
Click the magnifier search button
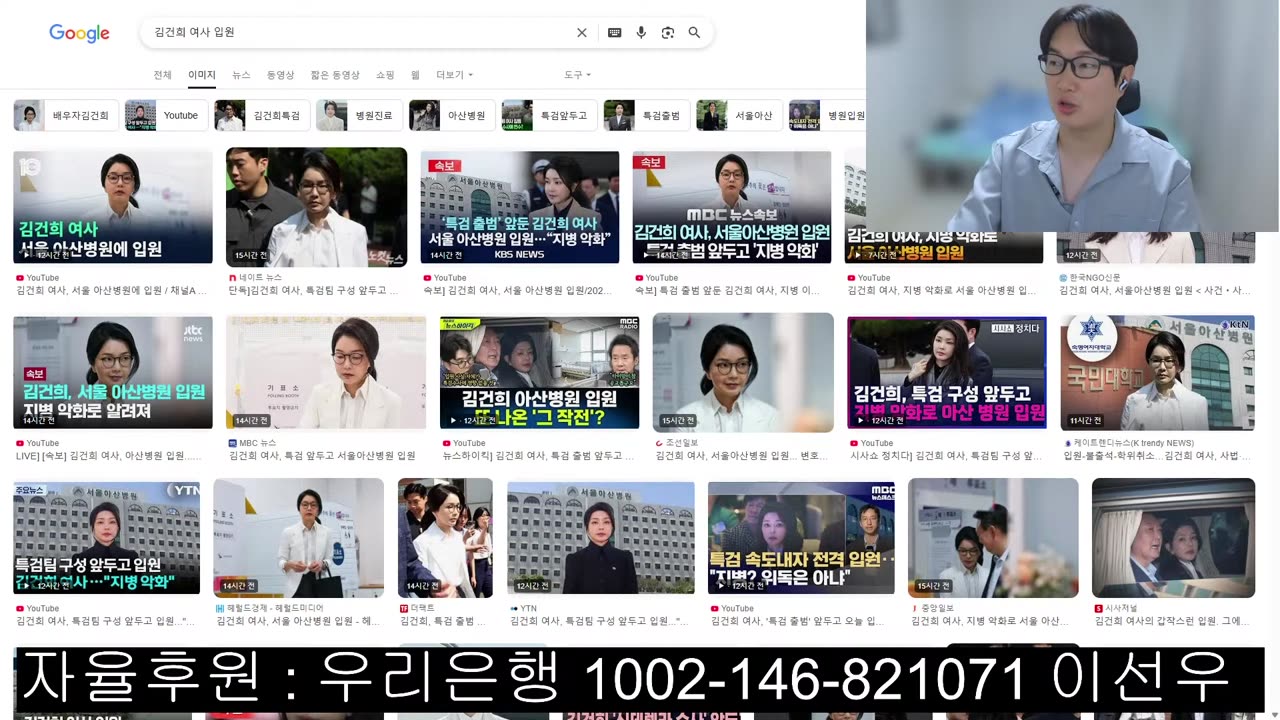click(x=694, y=33)
